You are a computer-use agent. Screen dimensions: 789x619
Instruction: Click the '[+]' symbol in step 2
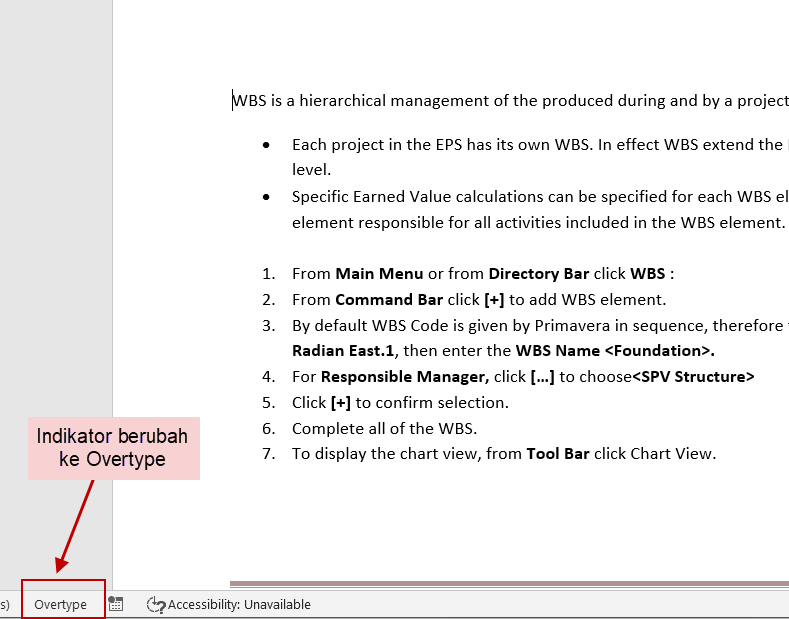tap(494, 299)
